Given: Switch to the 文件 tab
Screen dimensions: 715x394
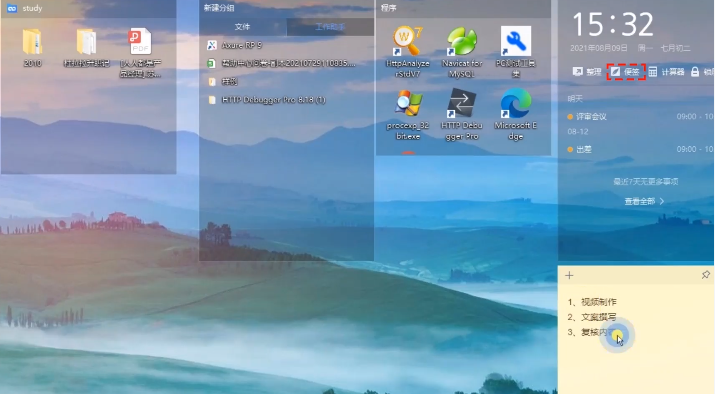Looking at the screenshot, I should 243,27.
